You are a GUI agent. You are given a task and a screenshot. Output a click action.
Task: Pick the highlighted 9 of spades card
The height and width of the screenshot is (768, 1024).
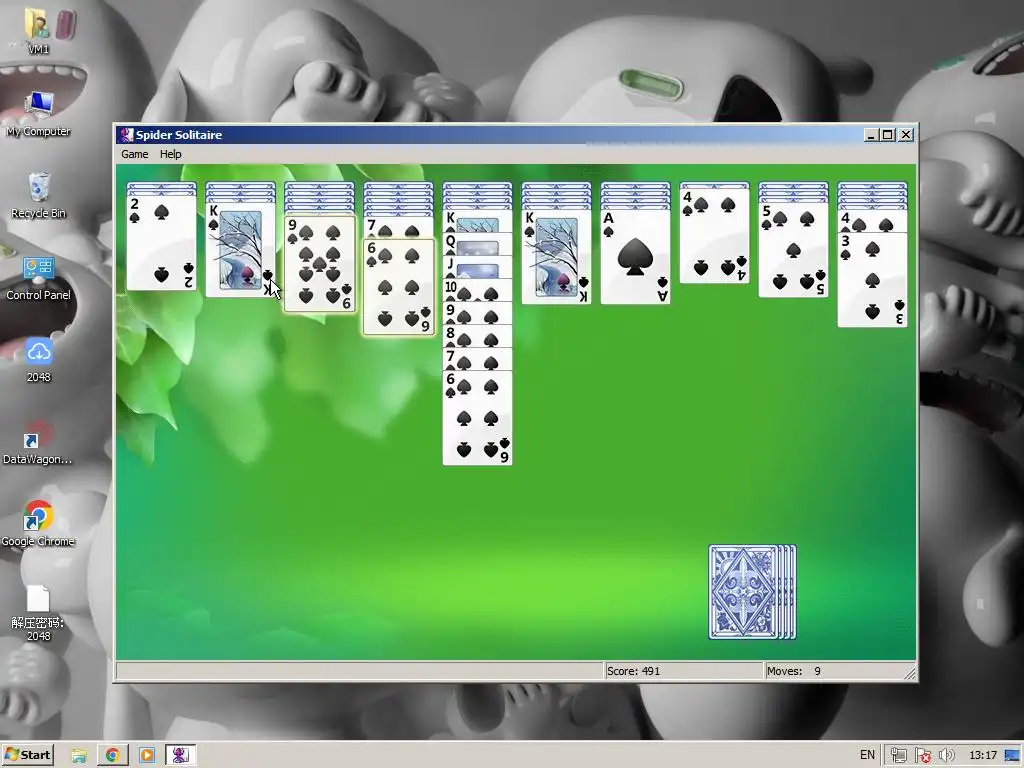[x=320, y=264]
